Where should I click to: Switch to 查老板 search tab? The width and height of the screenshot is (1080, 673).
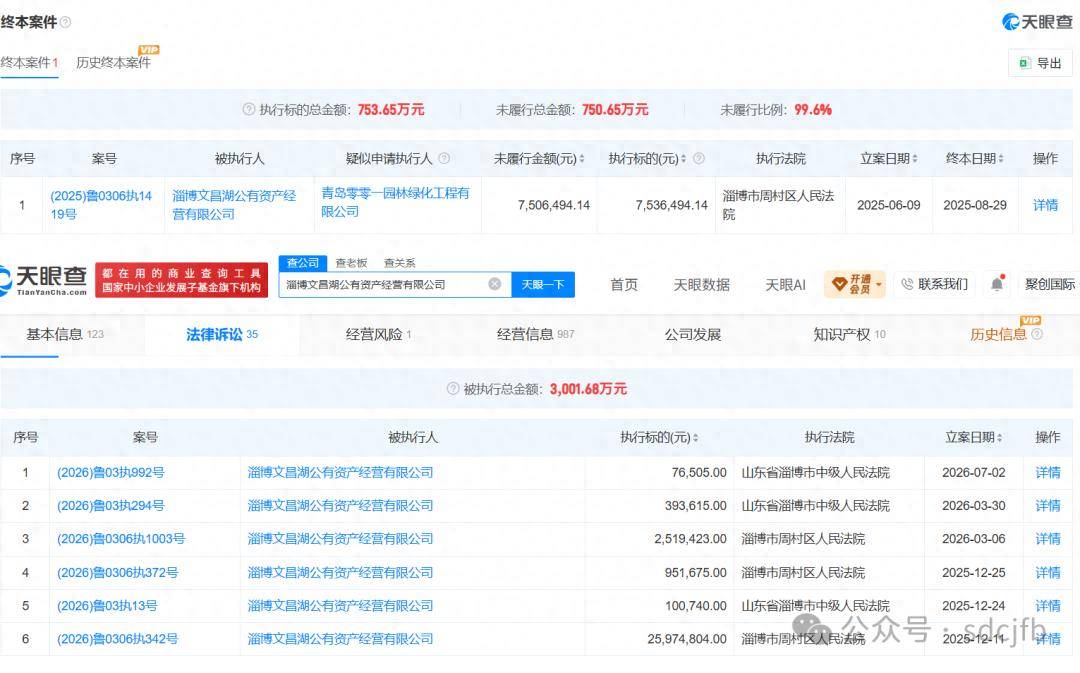(x=351, y=262)
